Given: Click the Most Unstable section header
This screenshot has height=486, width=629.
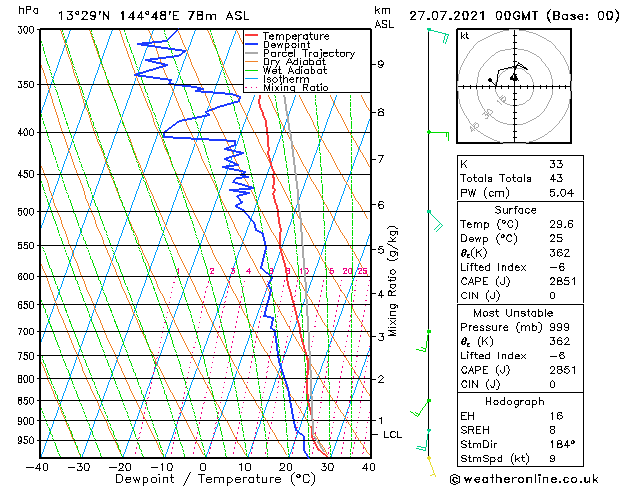Looking at the screenshot, I should click(513, 313).
